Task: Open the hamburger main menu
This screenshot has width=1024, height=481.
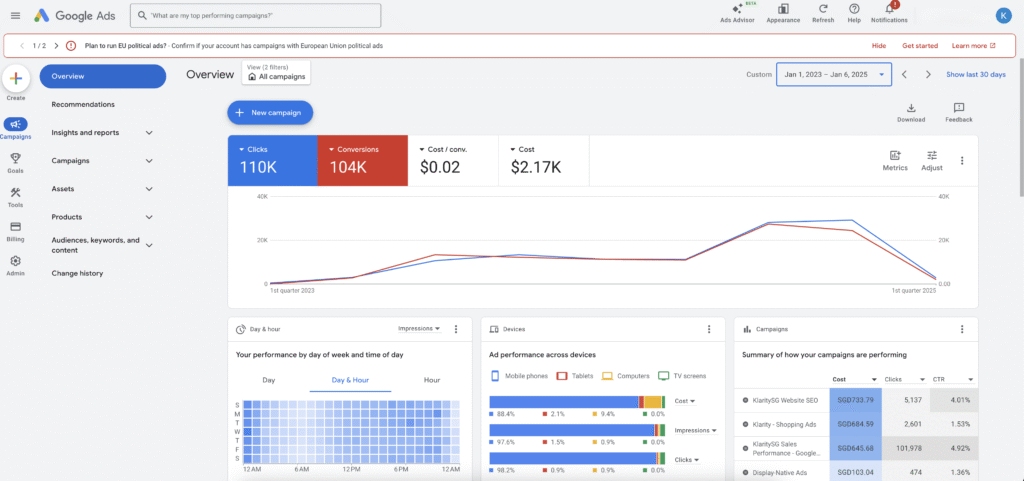Action: [15, 15]
